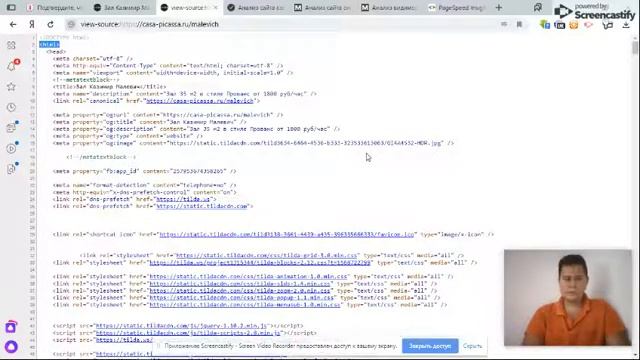Image resolution: width=640 pixels, height=360 pixels.
Task: Open the tilda-grid min.css stylesheet link
Action: 267,256
